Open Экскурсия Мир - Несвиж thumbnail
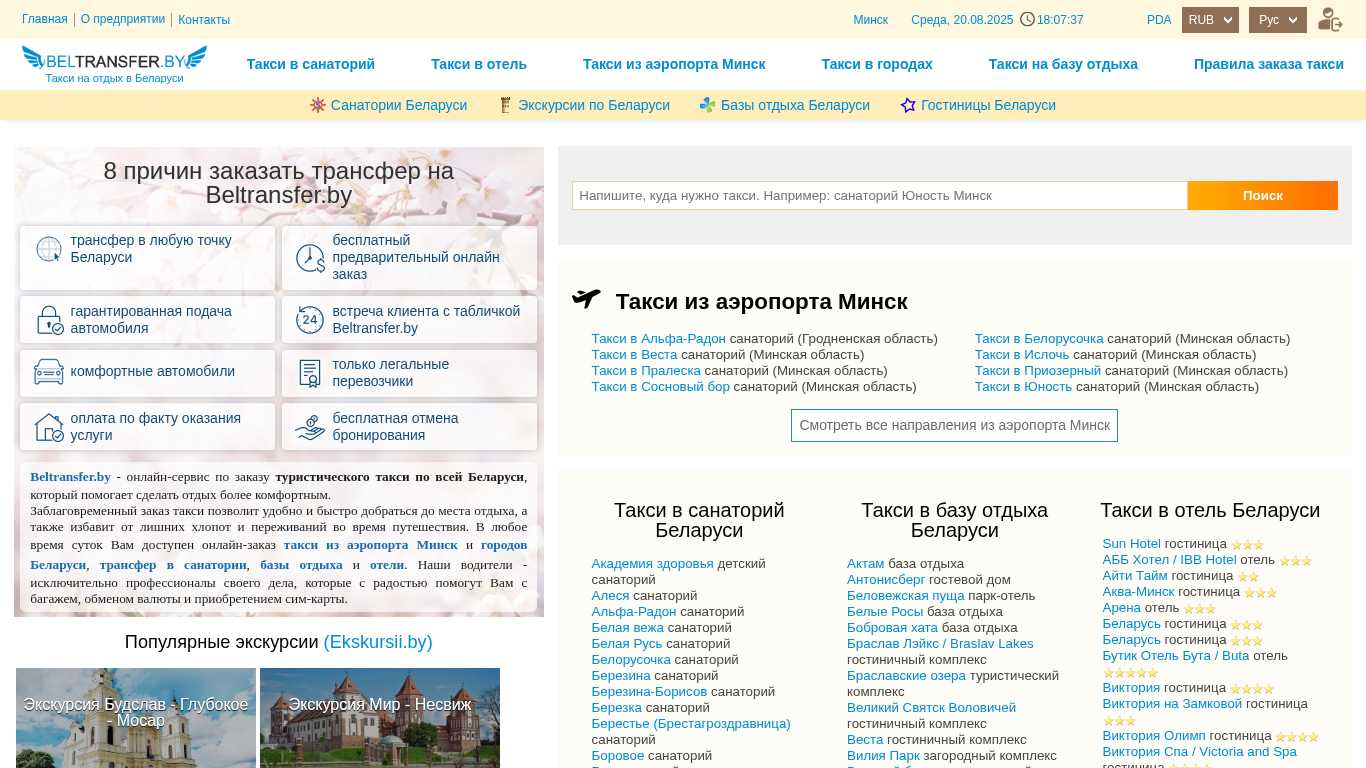1366x768 pixels. pyautogui.click(x=380, y=718)
